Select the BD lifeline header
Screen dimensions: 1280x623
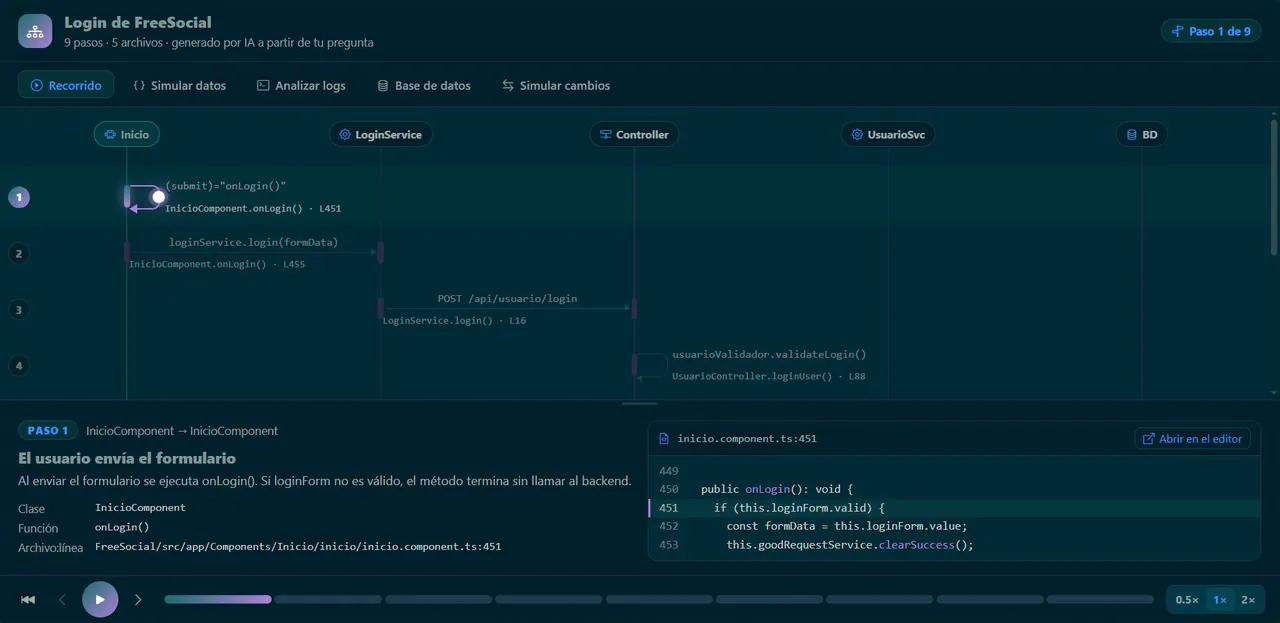click(x=1142, y=134)
